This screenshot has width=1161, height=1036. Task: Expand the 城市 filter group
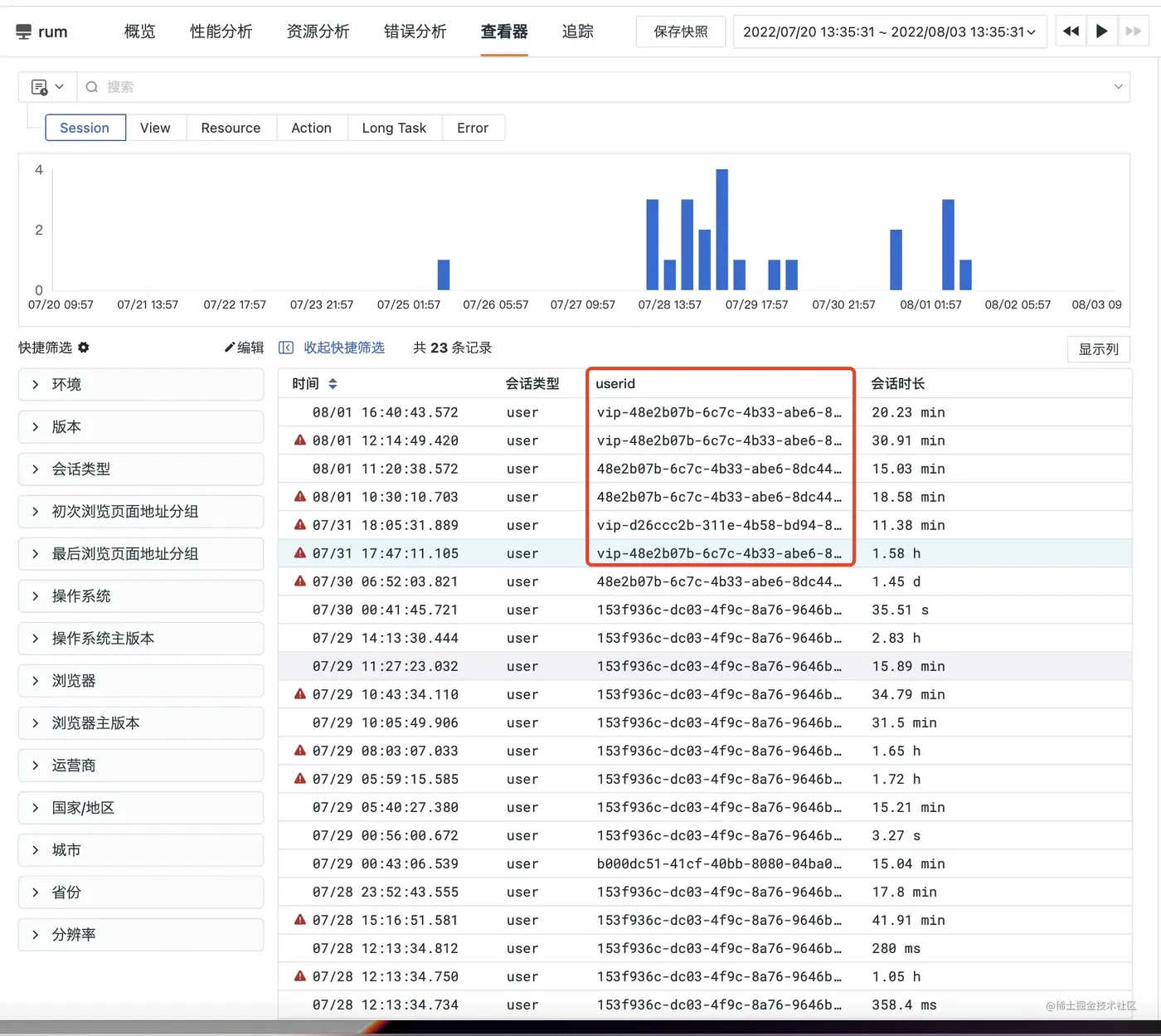pyautogui.click(x=141, y=849)
